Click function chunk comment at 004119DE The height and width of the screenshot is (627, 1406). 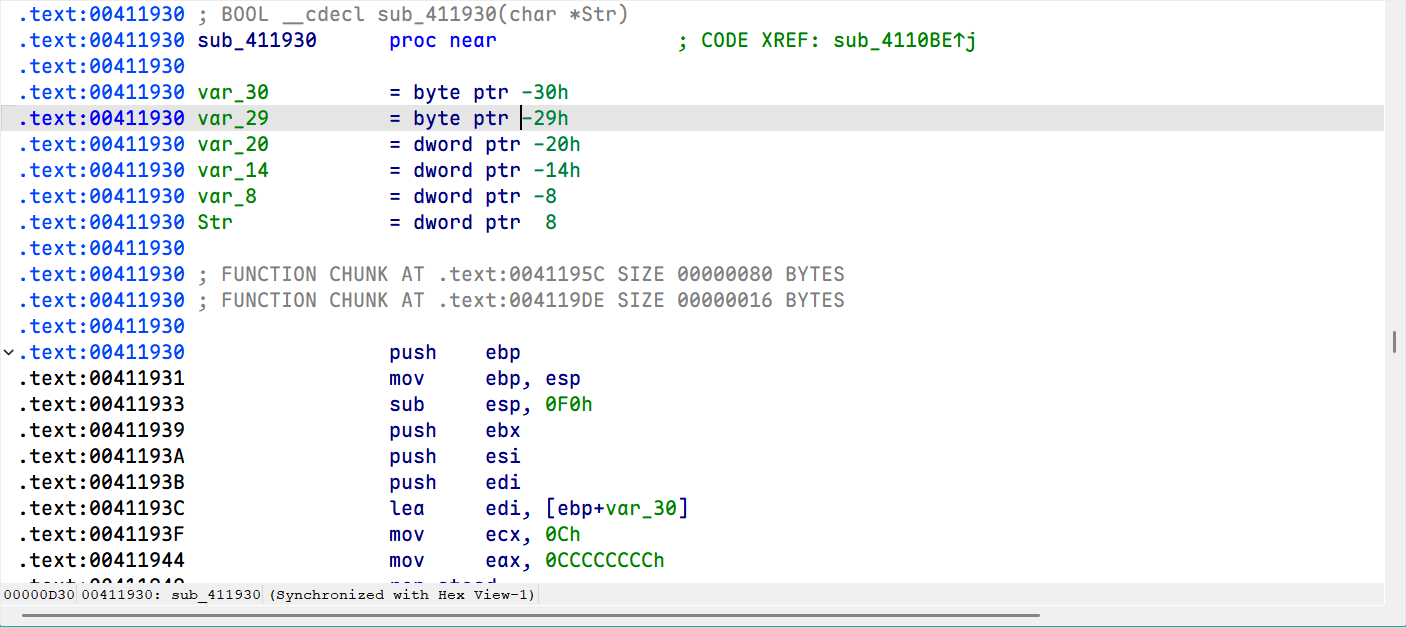[x=521, y=300]
